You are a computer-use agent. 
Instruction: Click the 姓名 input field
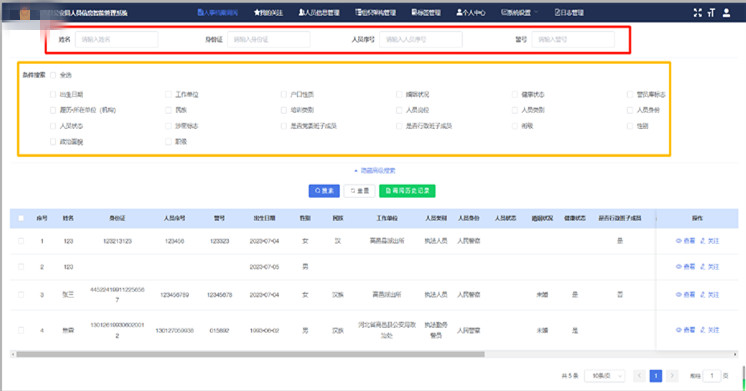pos(117,39)
